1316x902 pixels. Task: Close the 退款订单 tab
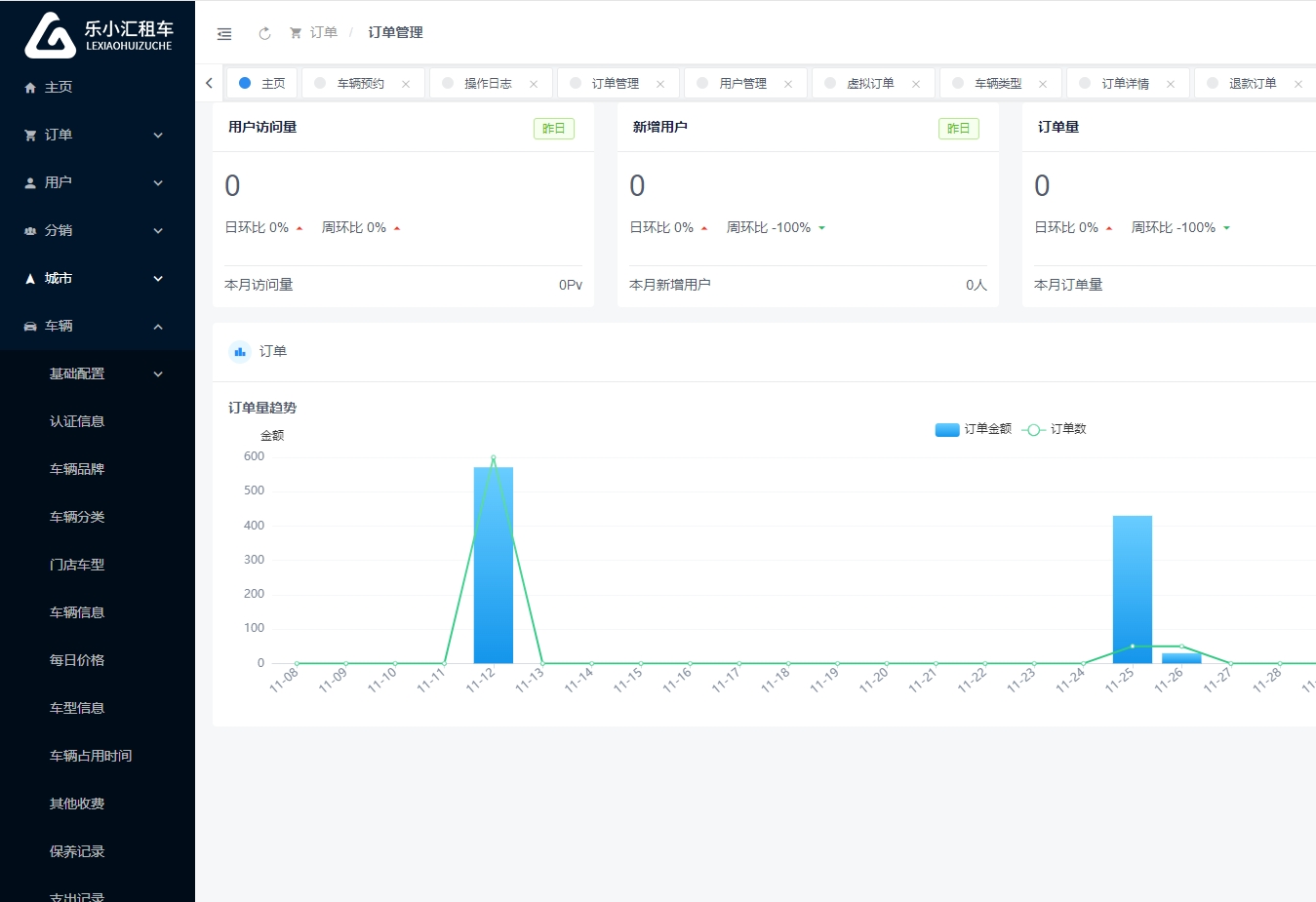(1298, 84)
